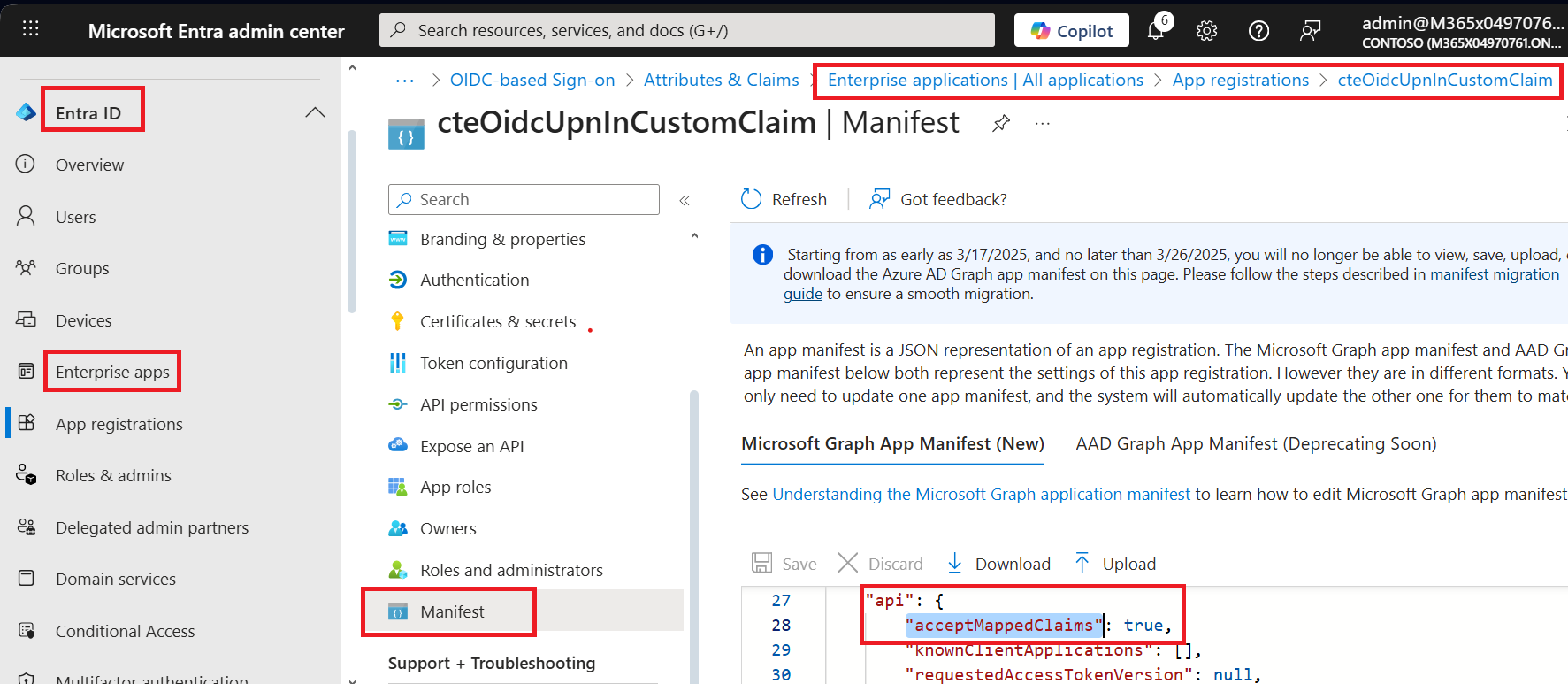Go to cteOidcUpnInCustomClaim breadcrumb

point(1445,81)
